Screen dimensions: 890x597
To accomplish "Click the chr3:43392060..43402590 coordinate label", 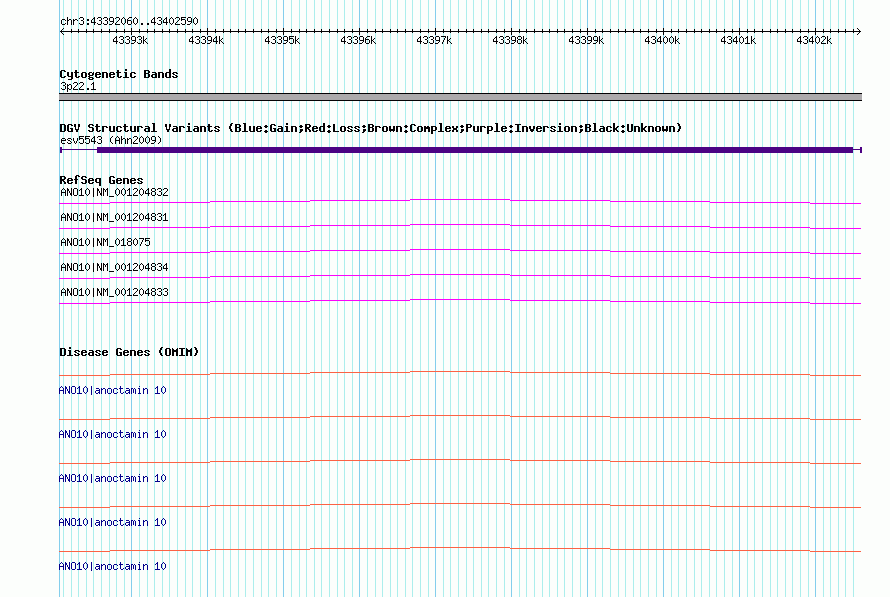I will coord(129,21).
